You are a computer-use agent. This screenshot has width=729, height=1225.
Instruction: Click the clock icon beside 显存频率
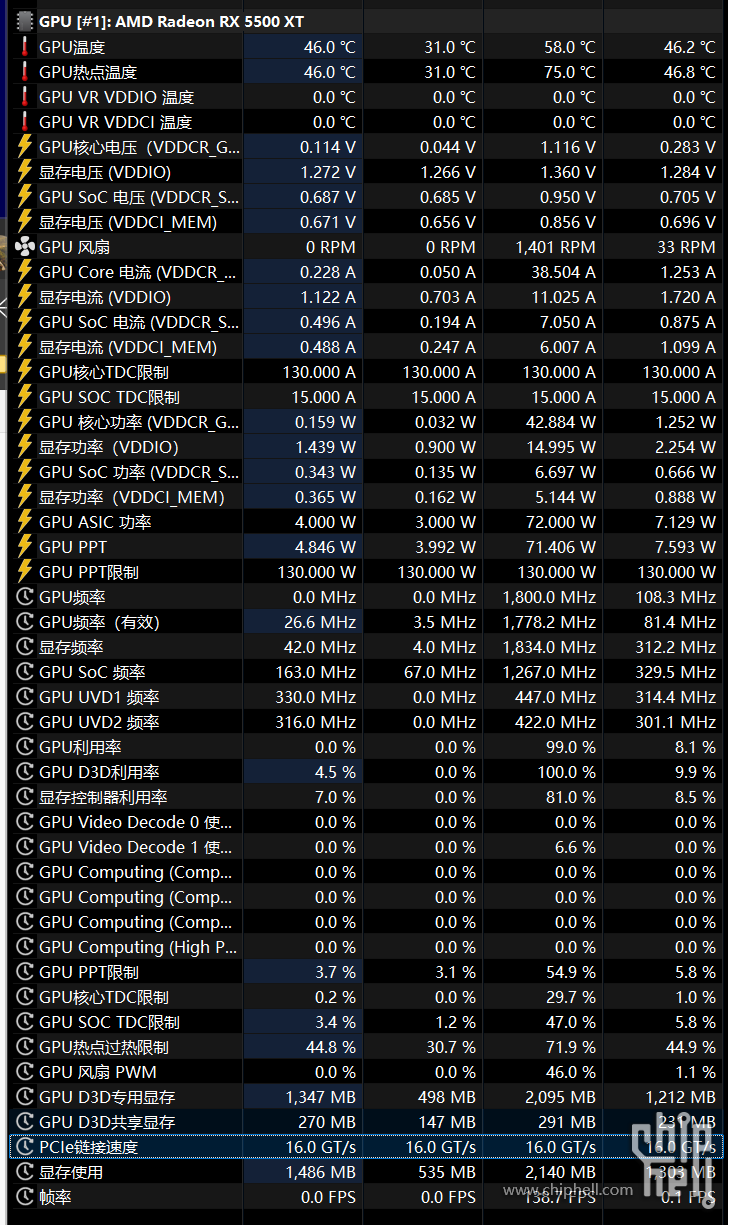(25, 646)
